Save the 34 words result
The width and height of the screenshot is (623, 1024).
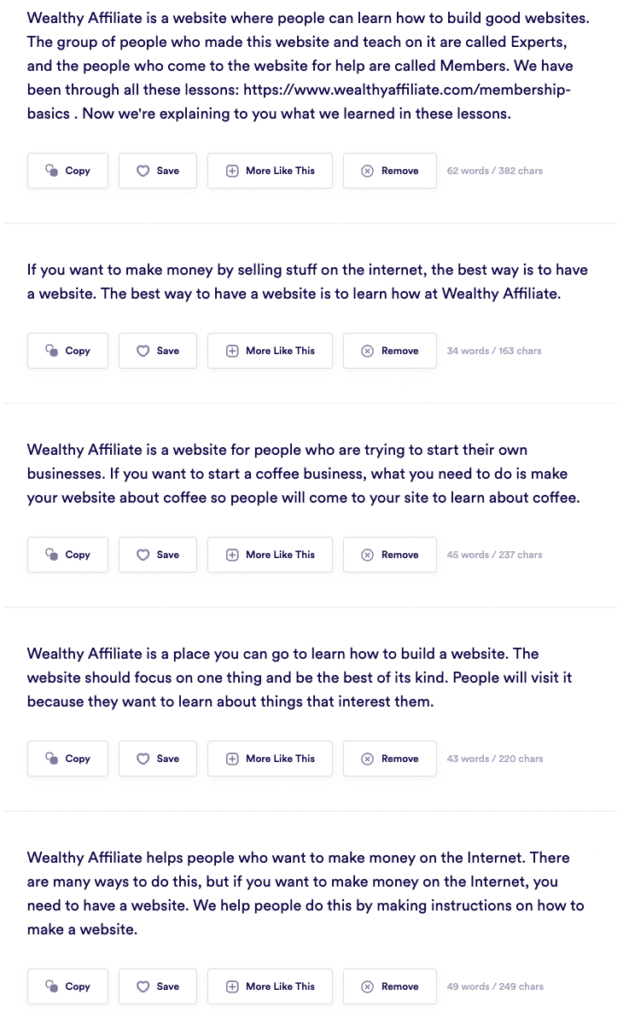(x=157, y=351)
